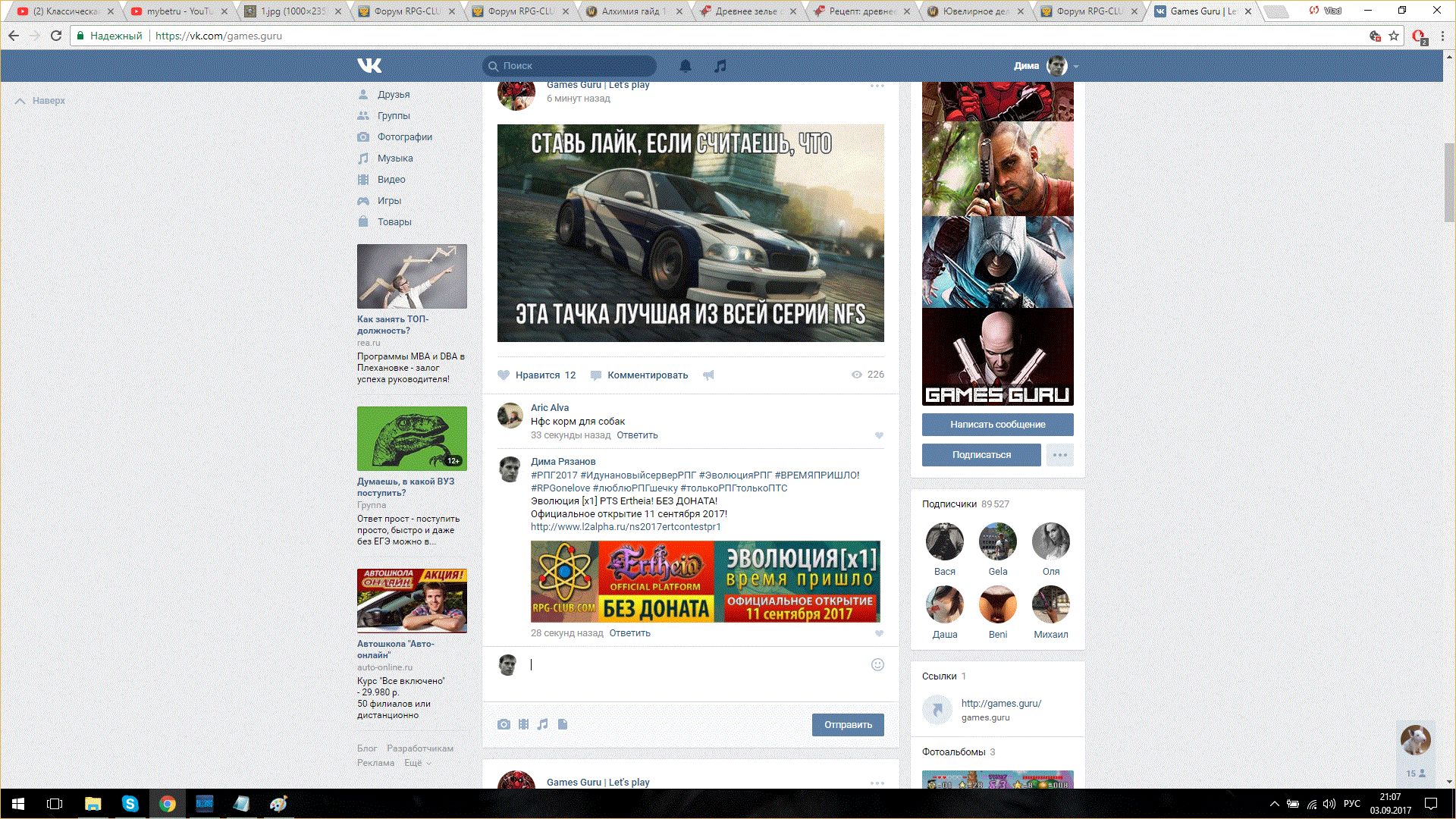
Task: Expand the Дима profile dropdown arrow
Action: click(x=1076, y=66)
